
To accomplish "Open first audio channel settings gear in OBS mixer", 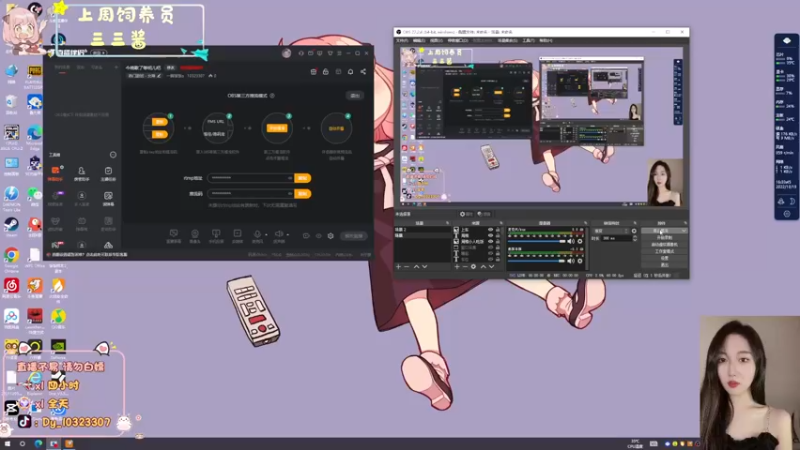I will click(x=580, y=241).
